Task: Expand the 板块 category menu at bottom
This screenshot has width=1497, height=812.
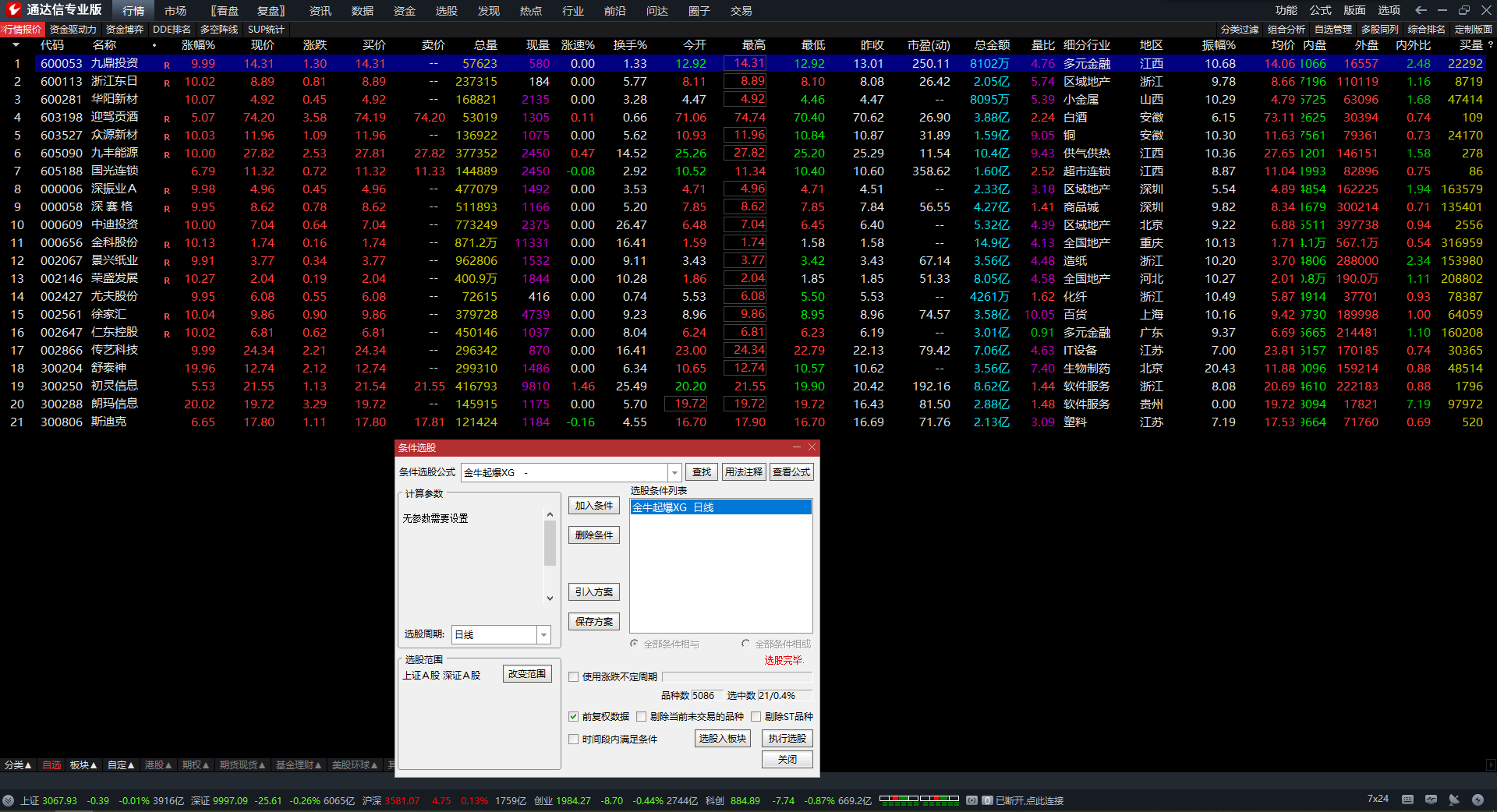Action: [83, 765]
